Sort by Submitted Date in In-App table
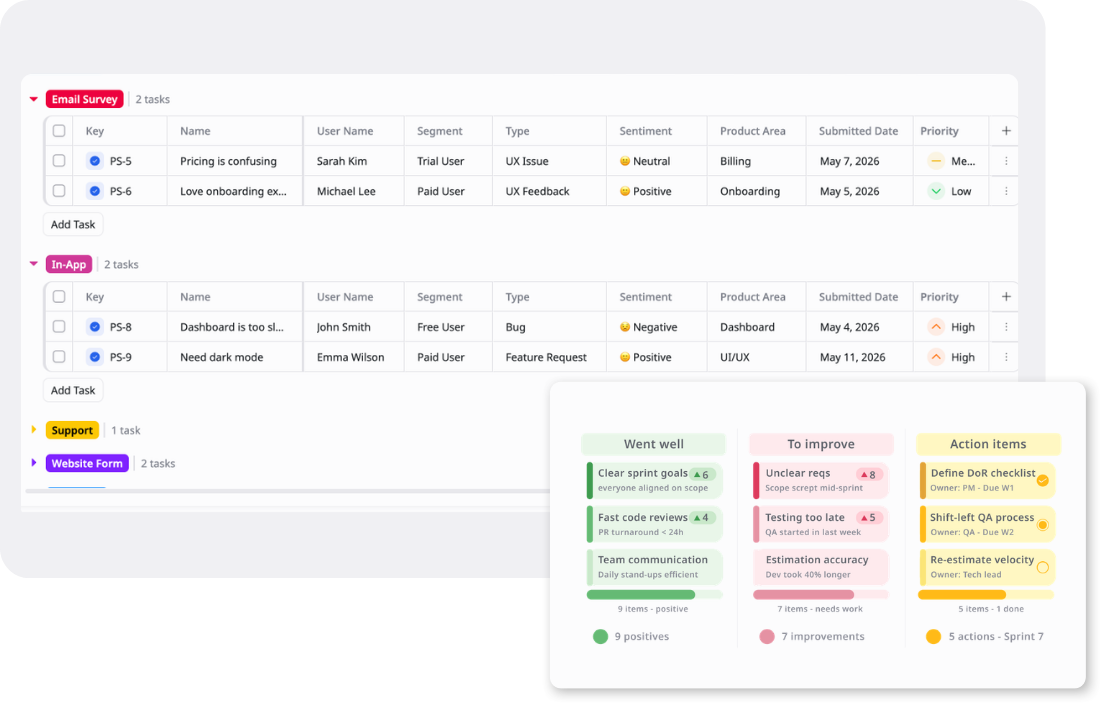The height and width of the screenshot is (705, 1104). [x=858, y=297]
